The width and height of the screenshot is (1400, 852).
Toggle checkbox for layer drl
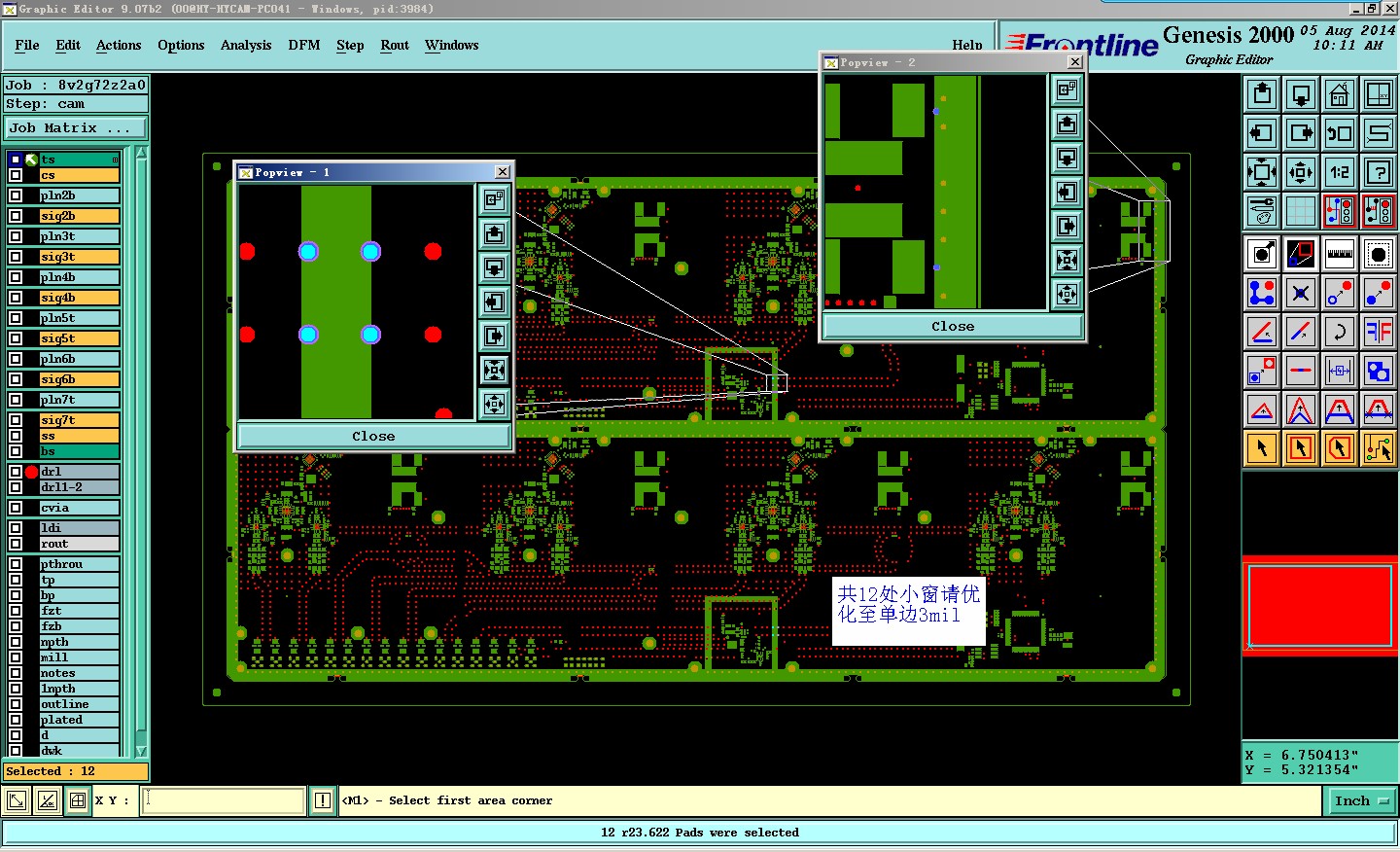pos(16,472)
